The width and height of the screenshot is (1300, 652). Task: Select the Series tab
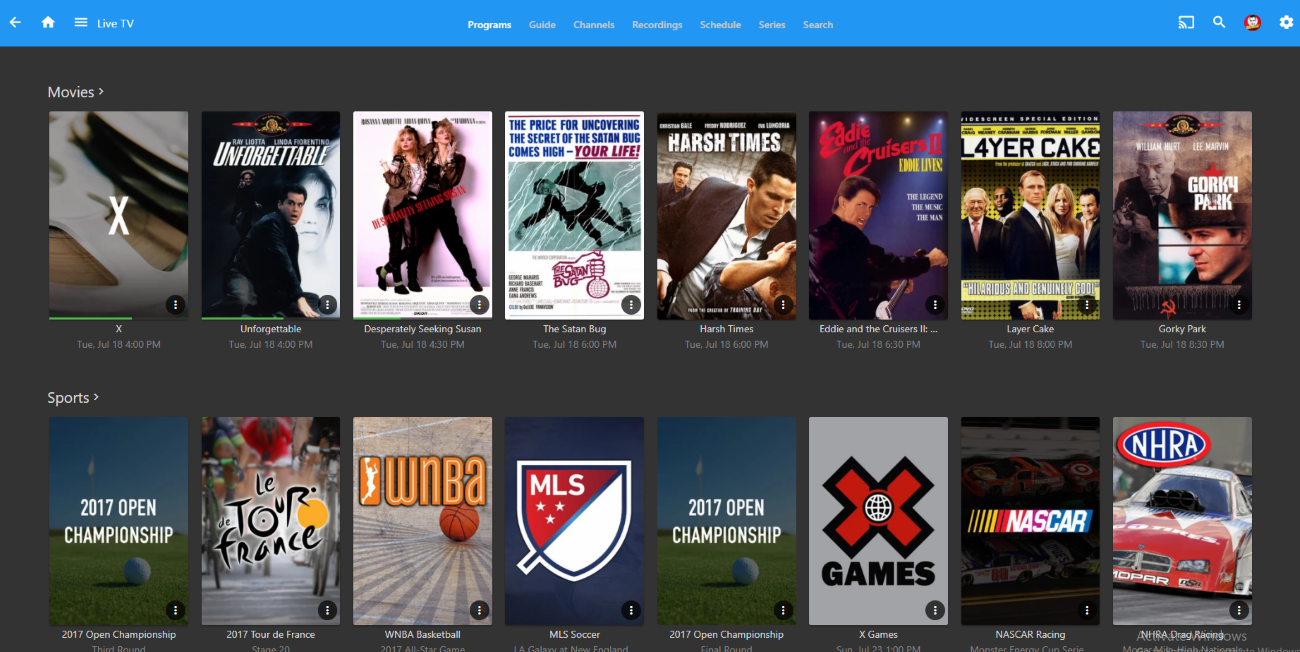(x=772, y=25)
